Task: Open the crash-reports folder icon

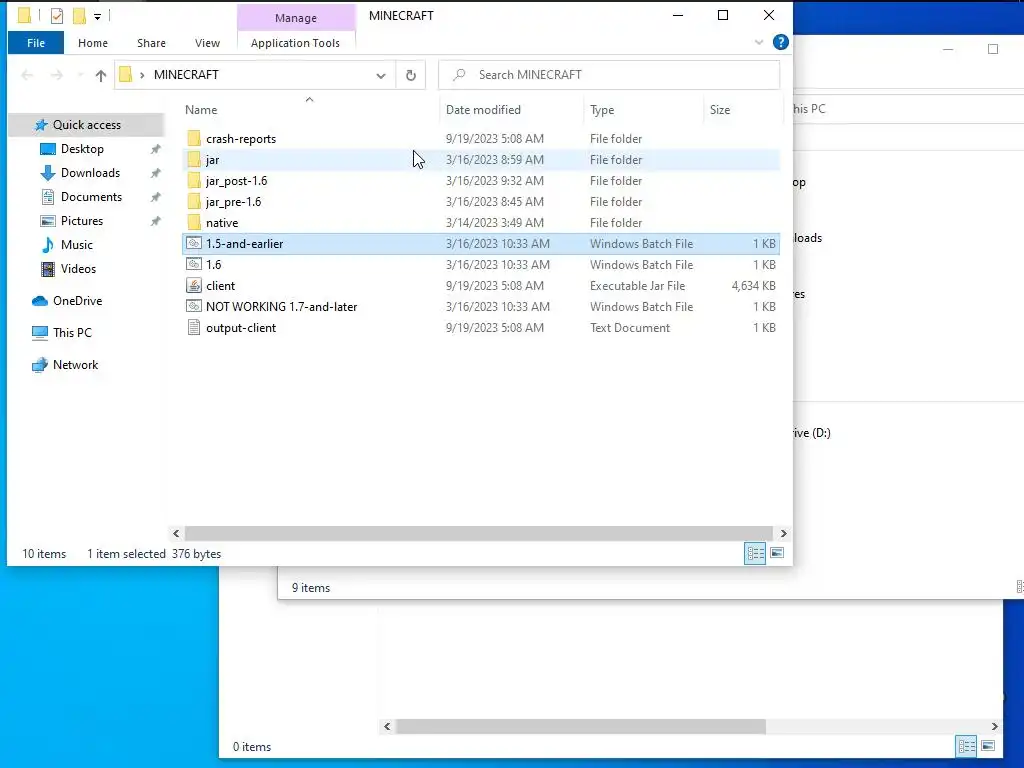Action: (194, 138)
